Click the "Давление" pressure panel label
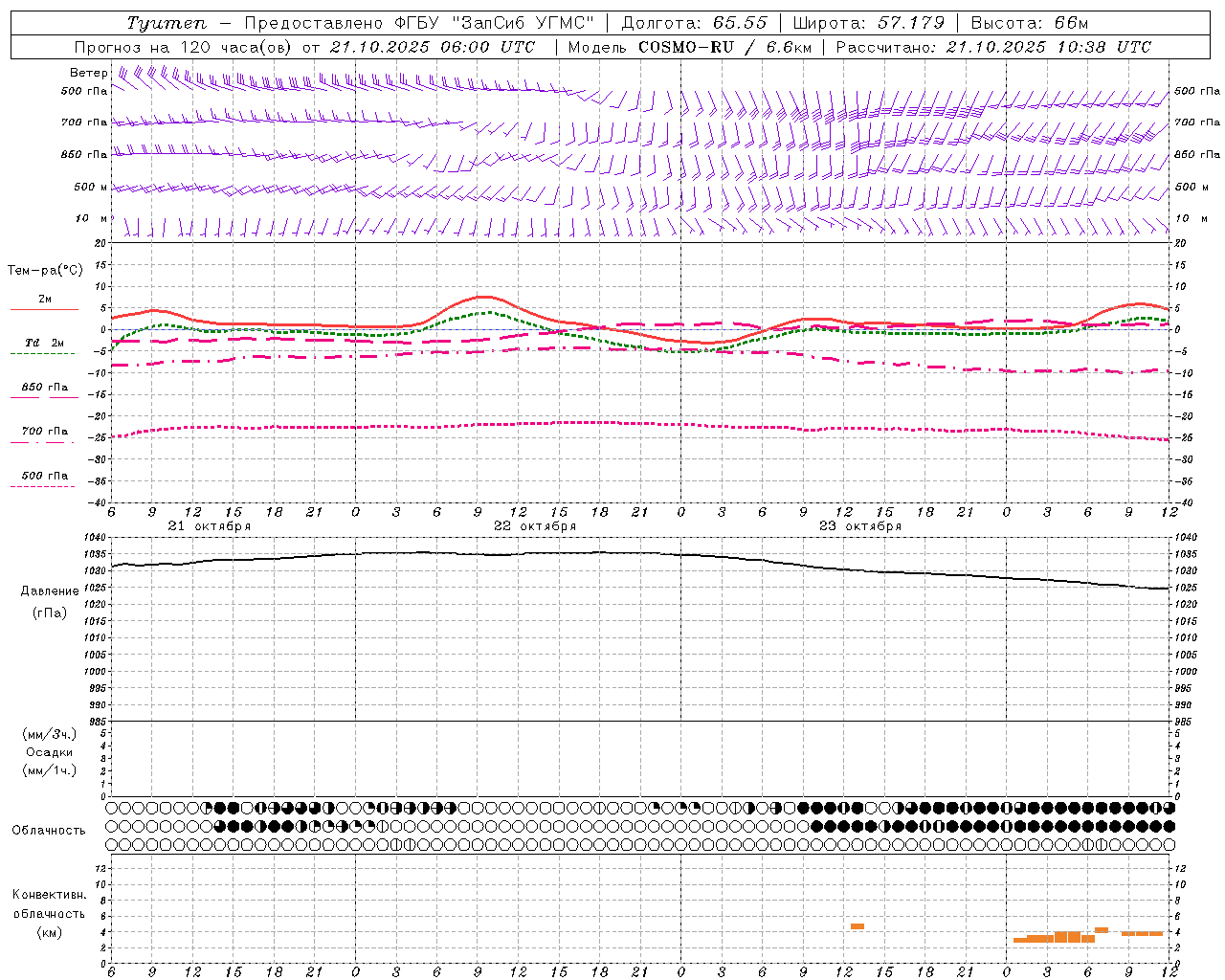This screenshot has height=980, width=1225. 50,591
